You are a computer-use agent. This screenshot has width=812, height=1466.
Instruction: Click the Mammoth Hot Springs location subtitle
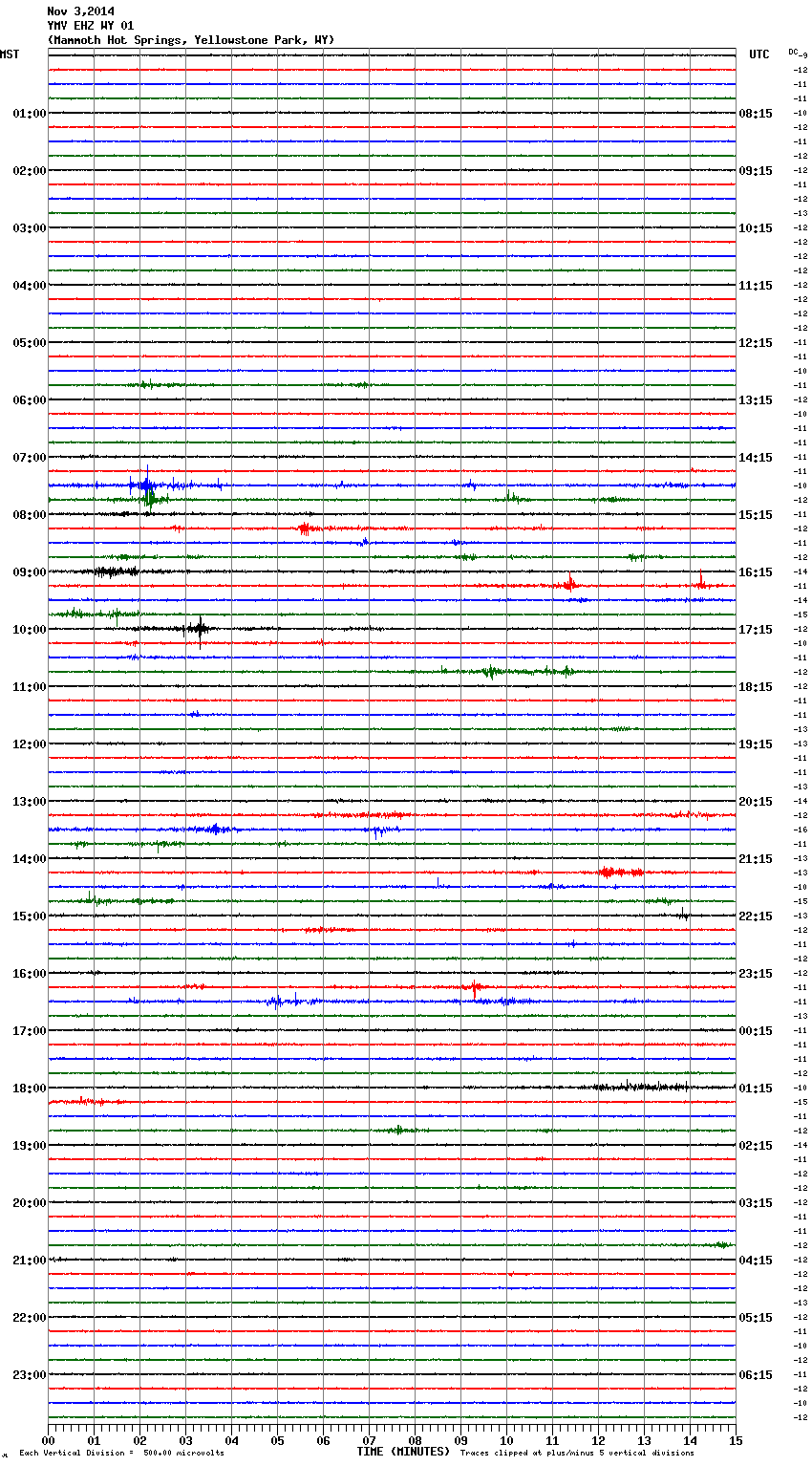pyautogui.click(x=190, y=40)
